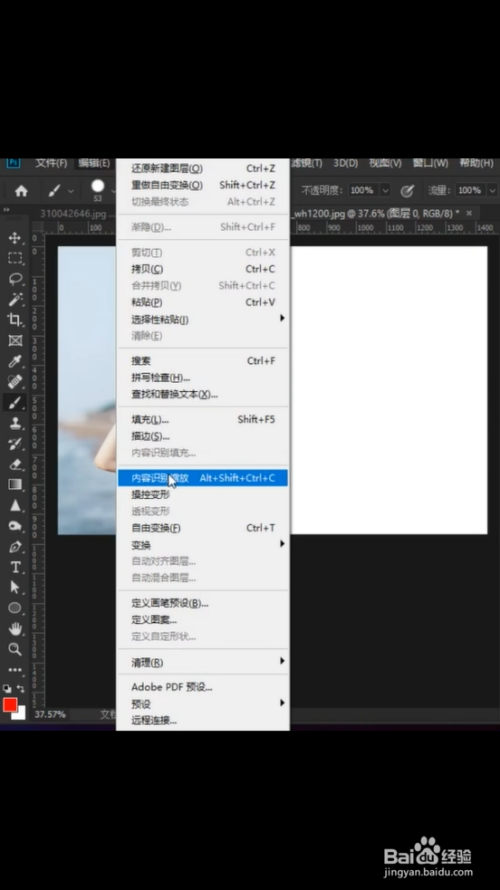Click the opacity 100% value field
Screen dimensions: 500x890
[x=362, y=191]
